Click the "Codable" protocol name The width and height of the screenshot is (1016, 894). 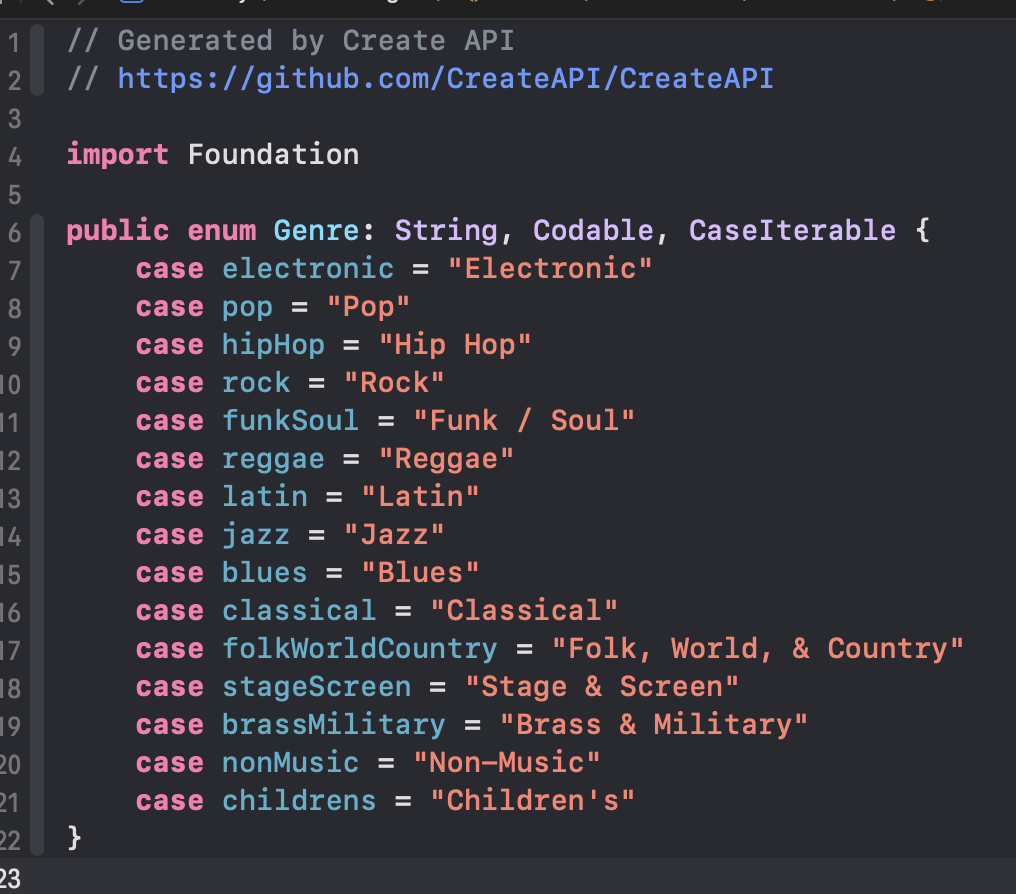(x=593, y=231)
